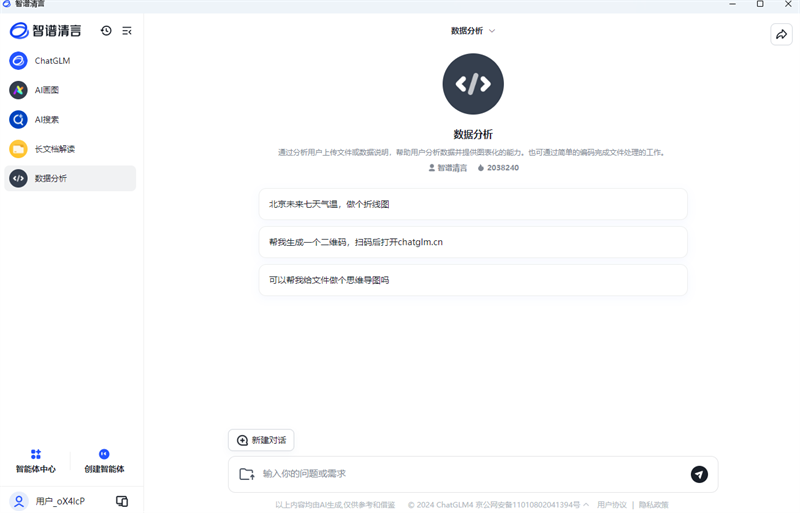Screen dimensions: 800x513
Task: Click the 输入你的问题或需求 input field
Action: pos(470,474)
